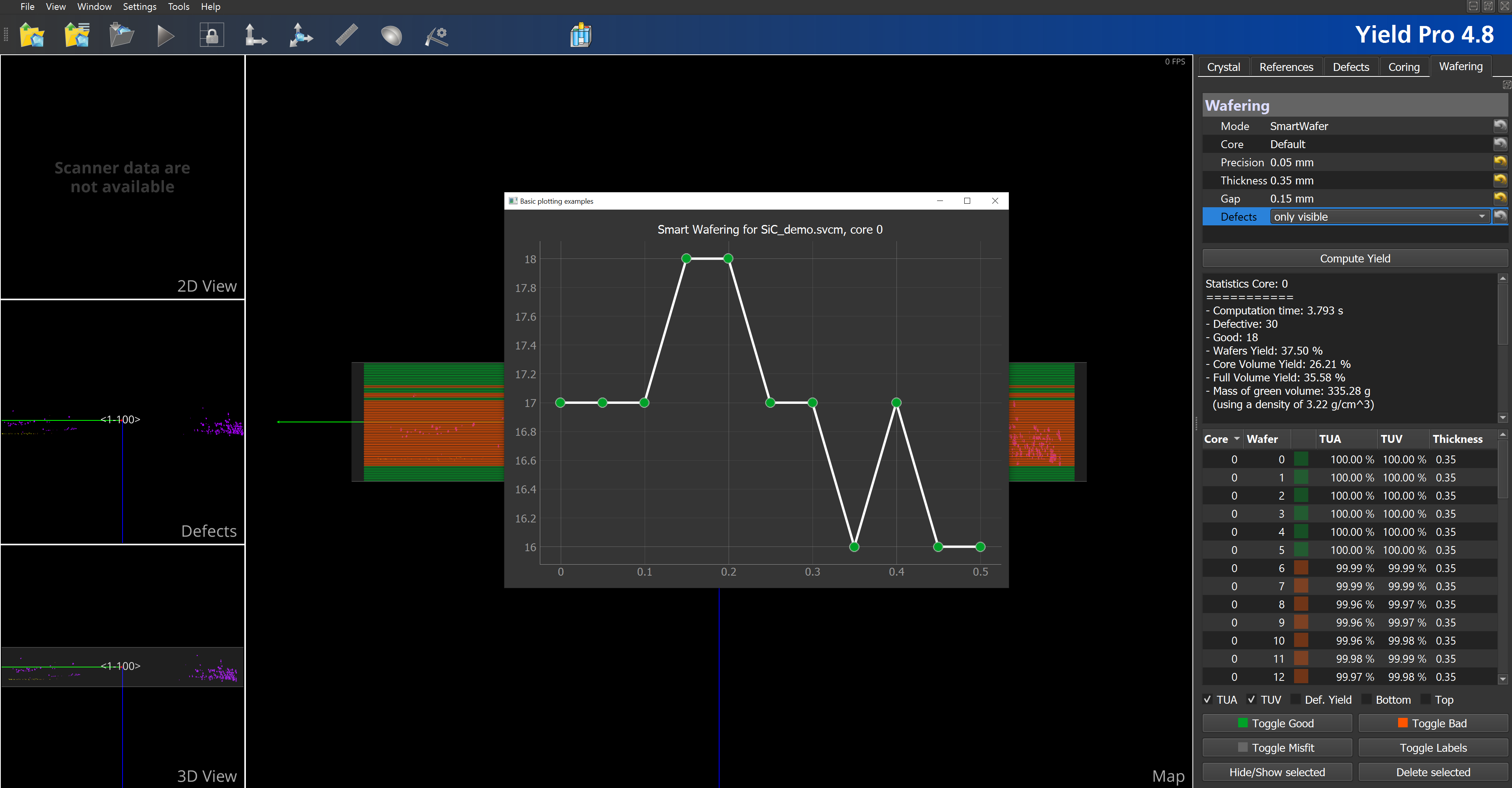
Task: Click the save crystal folder icon
Action: pyautogui.click(x=121, y=35)
